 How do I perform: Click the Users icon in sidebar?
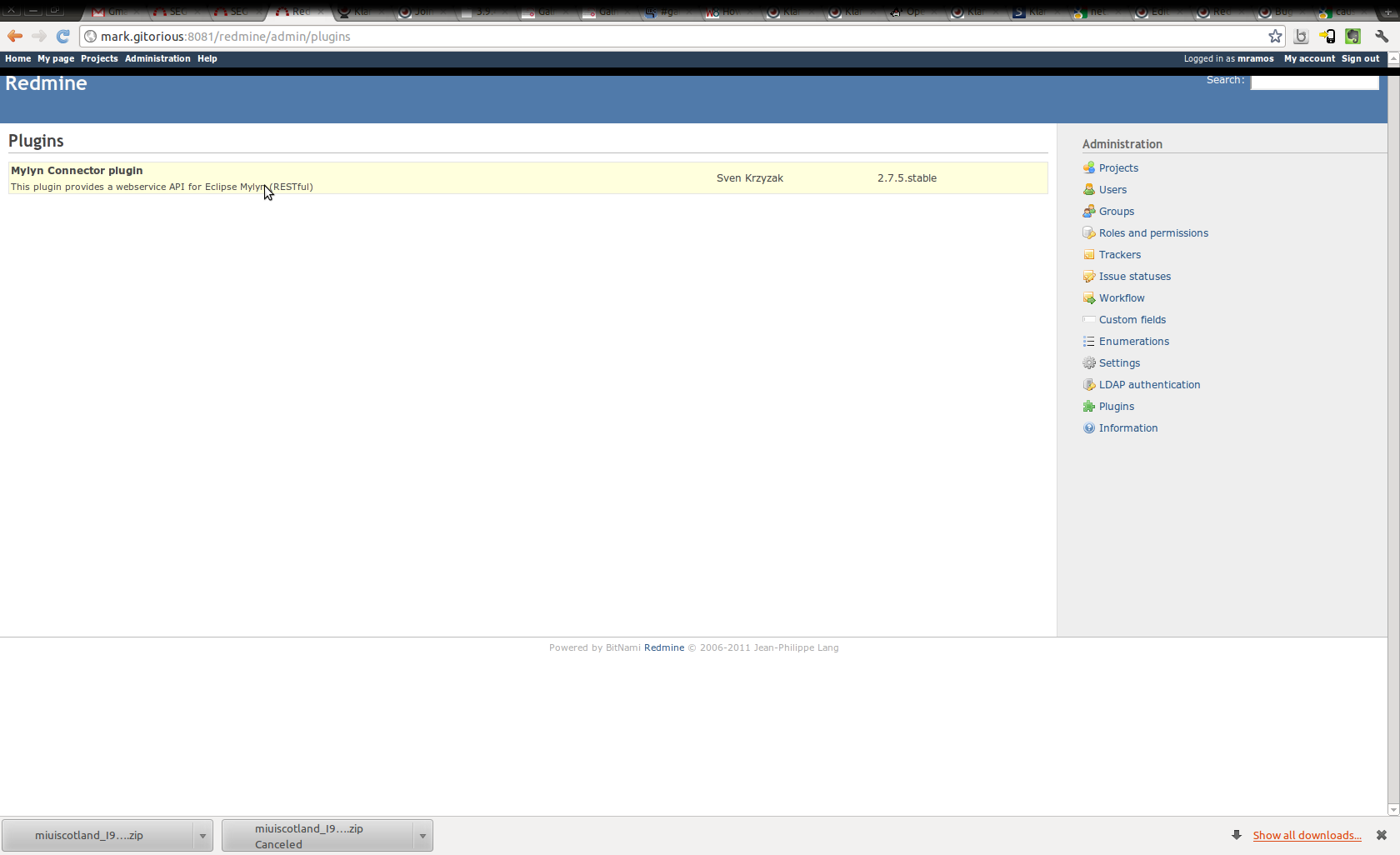[x=1088, y=189]
